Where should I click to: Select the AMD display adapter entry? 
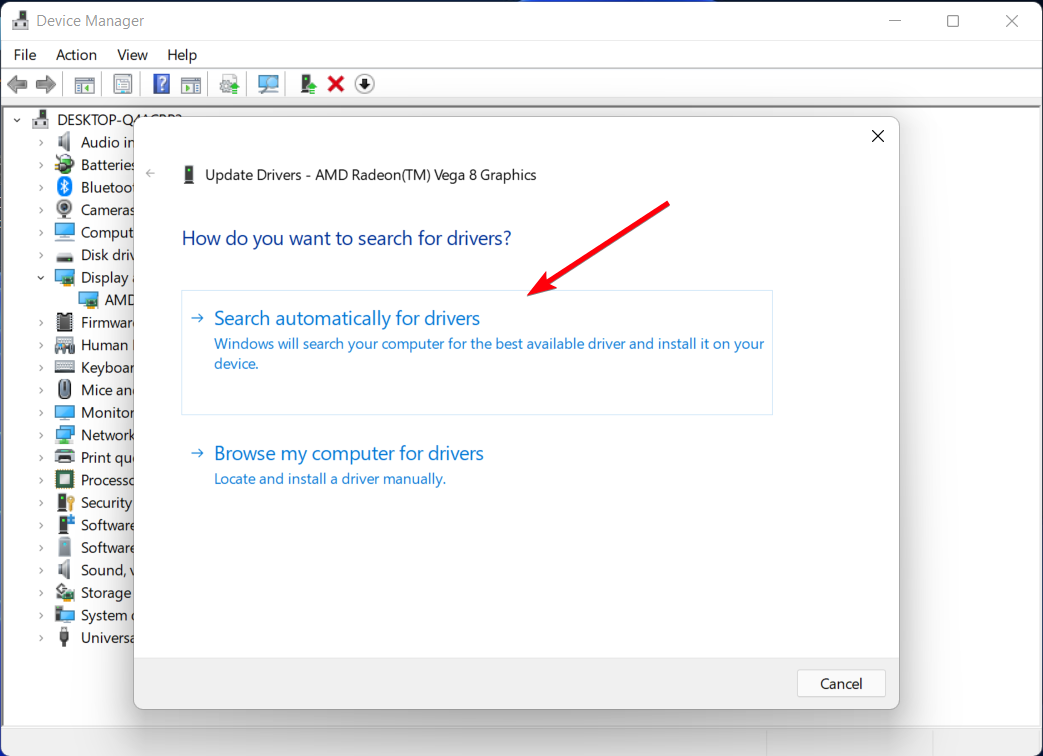106,300
